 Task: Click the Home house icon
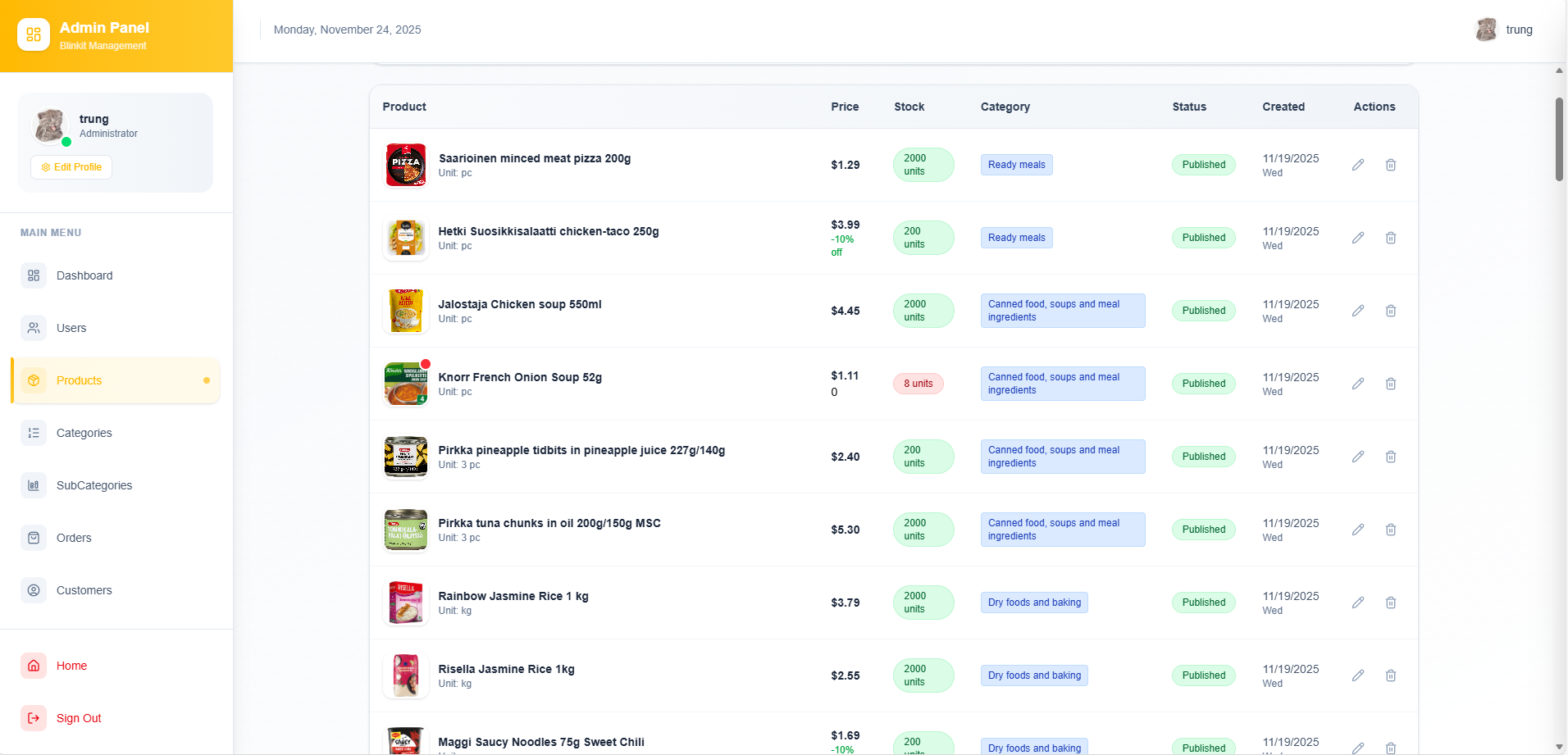[34, 666]
